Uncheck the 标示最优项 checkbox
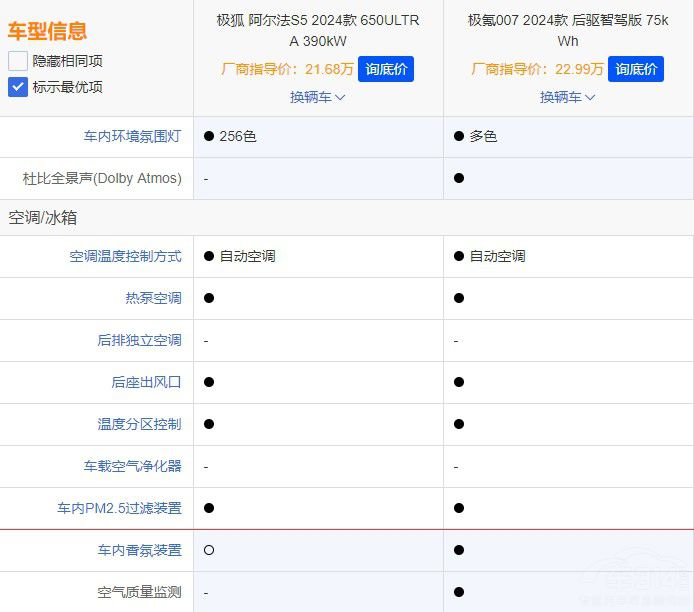Viewport: 694px width, 612px height. click(x=18, y=87)
